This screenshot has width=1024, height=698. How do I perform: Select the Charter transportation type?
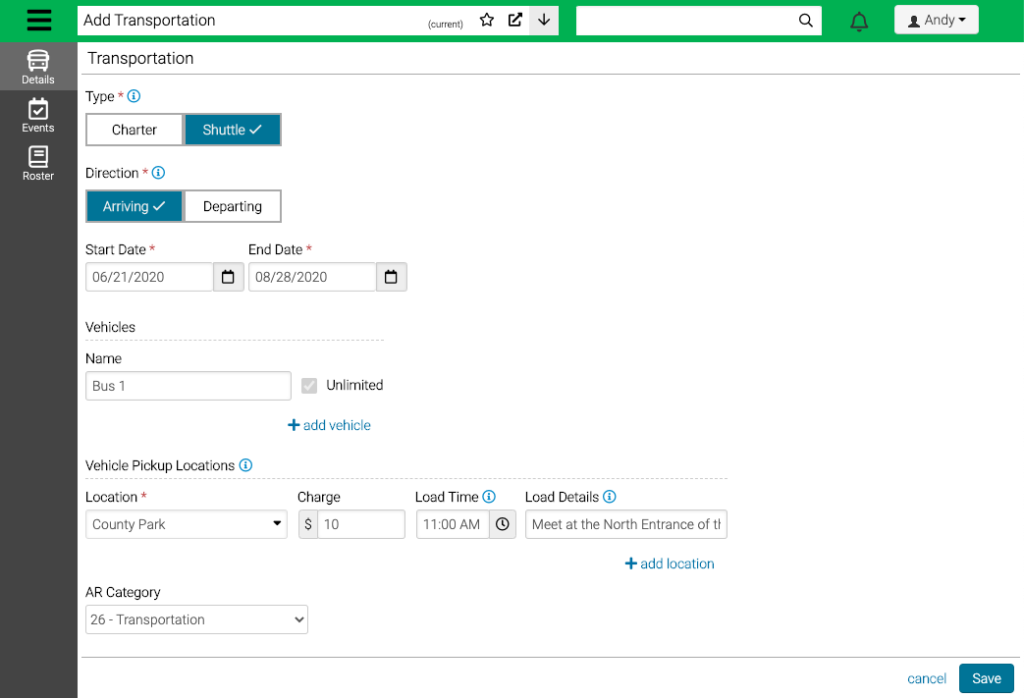click(x=134, y=129)
